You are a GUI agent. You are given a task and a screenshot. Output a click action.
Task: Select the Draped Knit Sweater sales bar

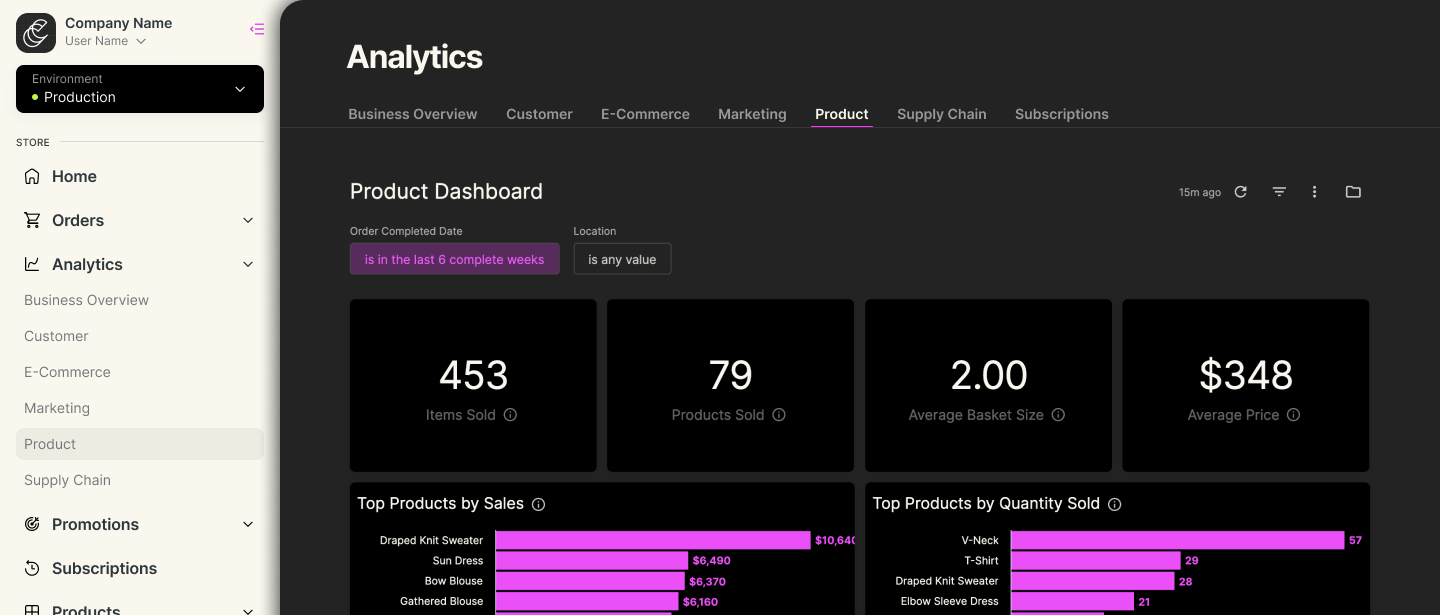653,540
